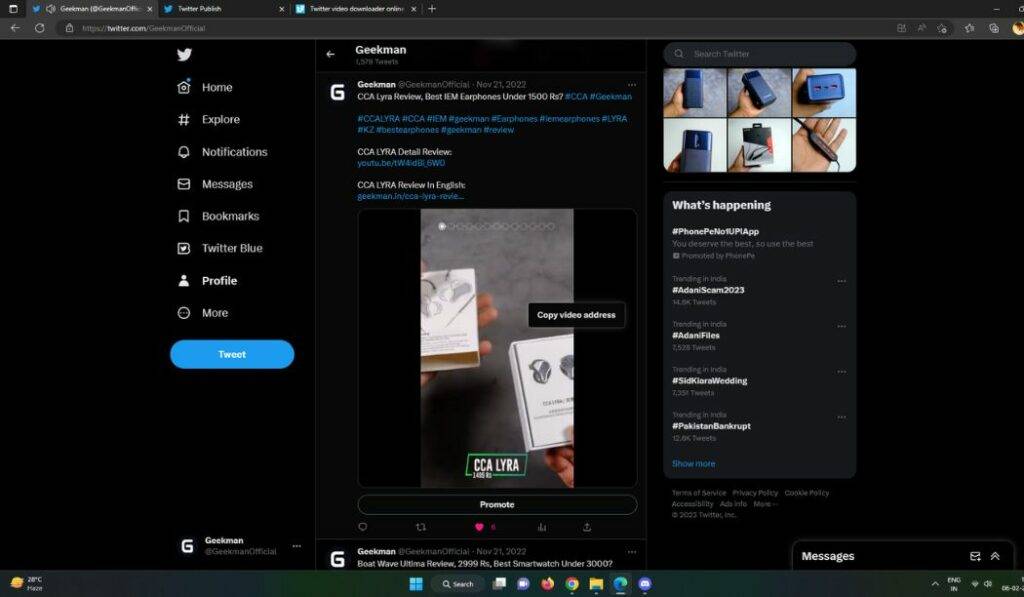Open the #PakistanBankrupt trend
The height and width of the screenshot is (597, 1024).
click(711, 426)
